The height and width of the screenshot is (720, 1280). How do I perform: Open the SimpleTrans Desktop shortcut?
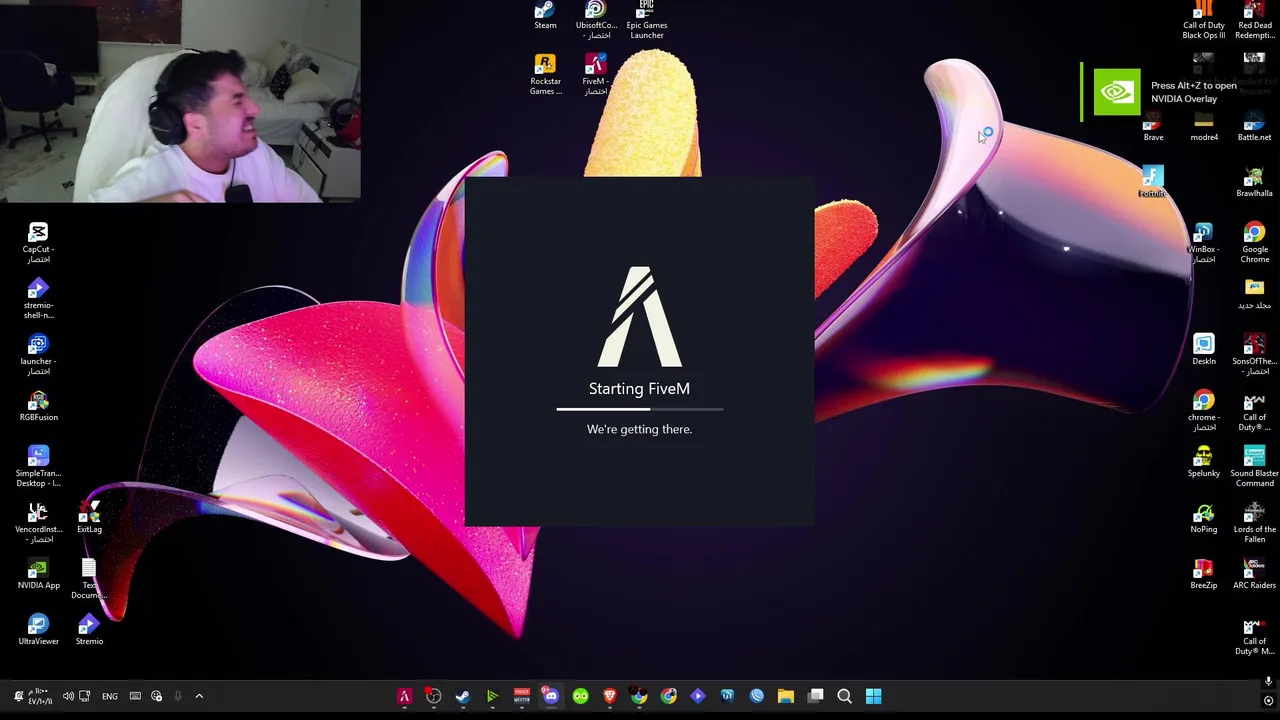click(x=38, y=467)
